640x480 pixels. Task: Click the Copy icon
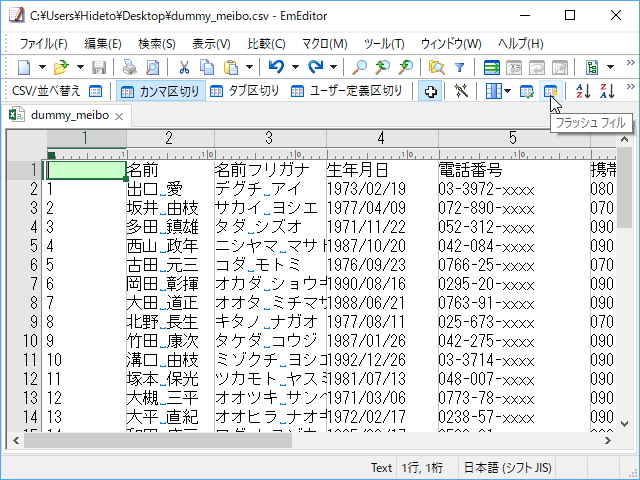coord(207,67)
